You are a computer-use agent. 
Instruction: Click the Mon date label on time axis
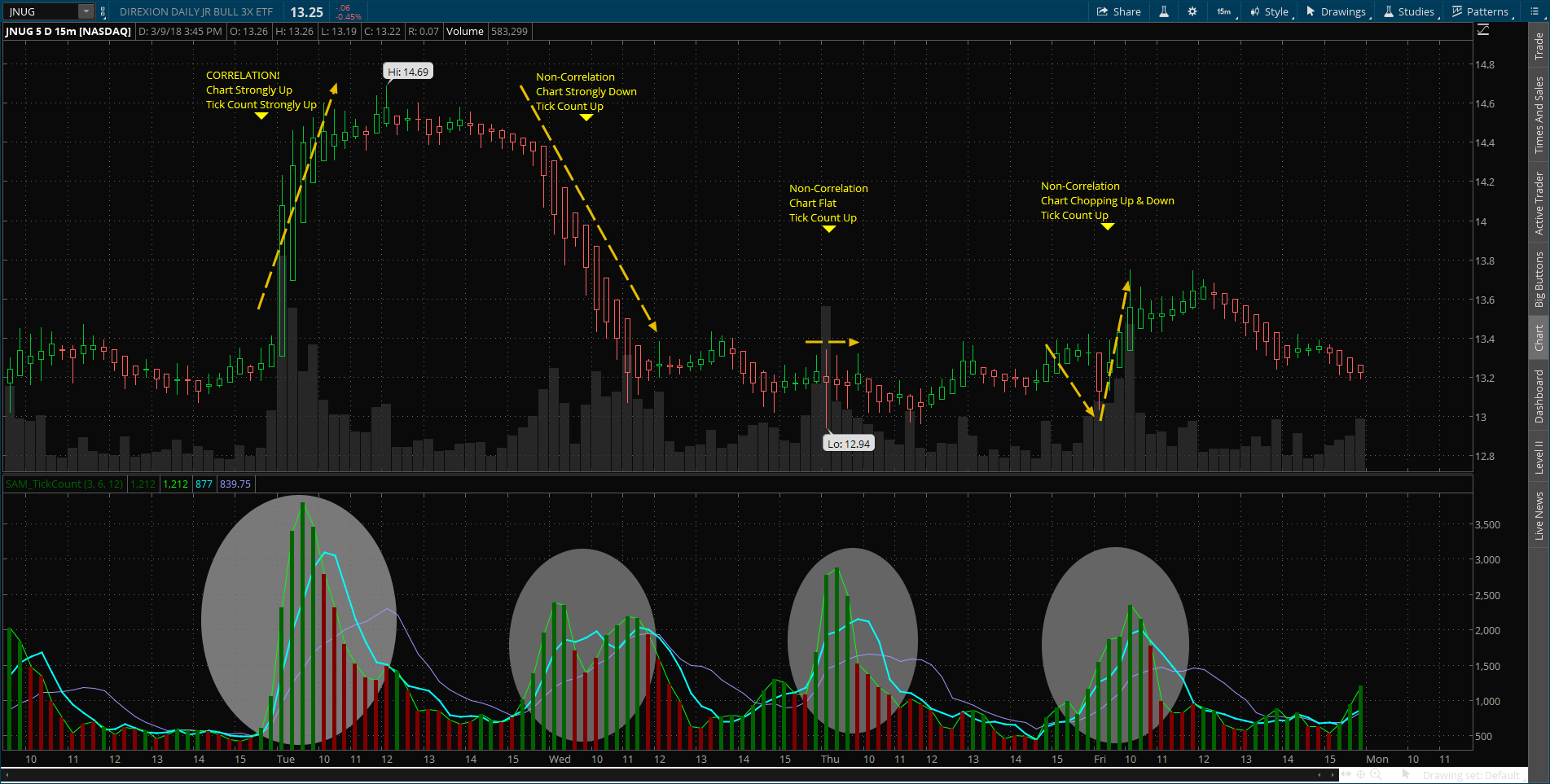click(1377, 759)
